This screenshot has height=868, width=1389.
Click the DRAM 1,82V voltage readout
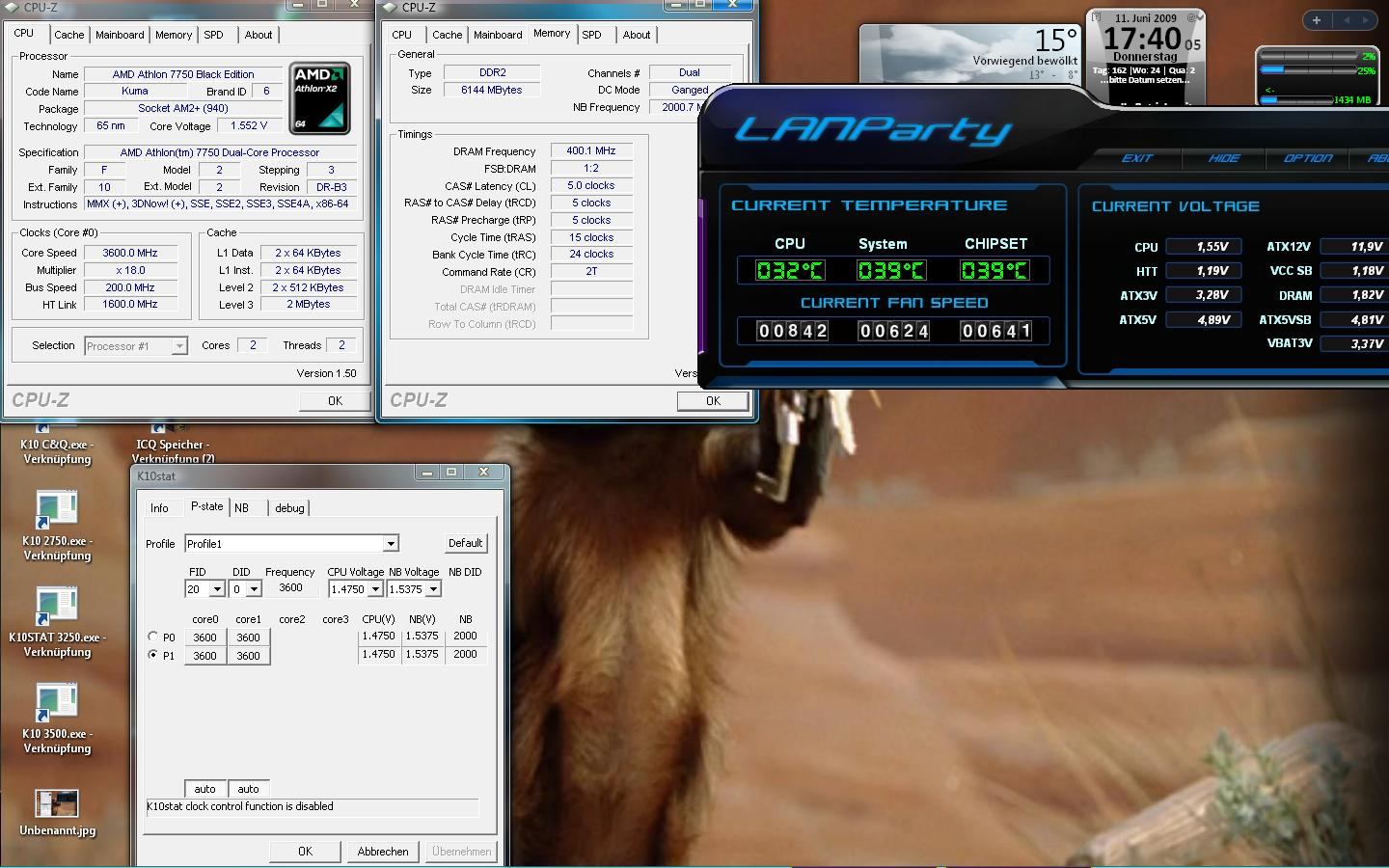coord(1355,295)
